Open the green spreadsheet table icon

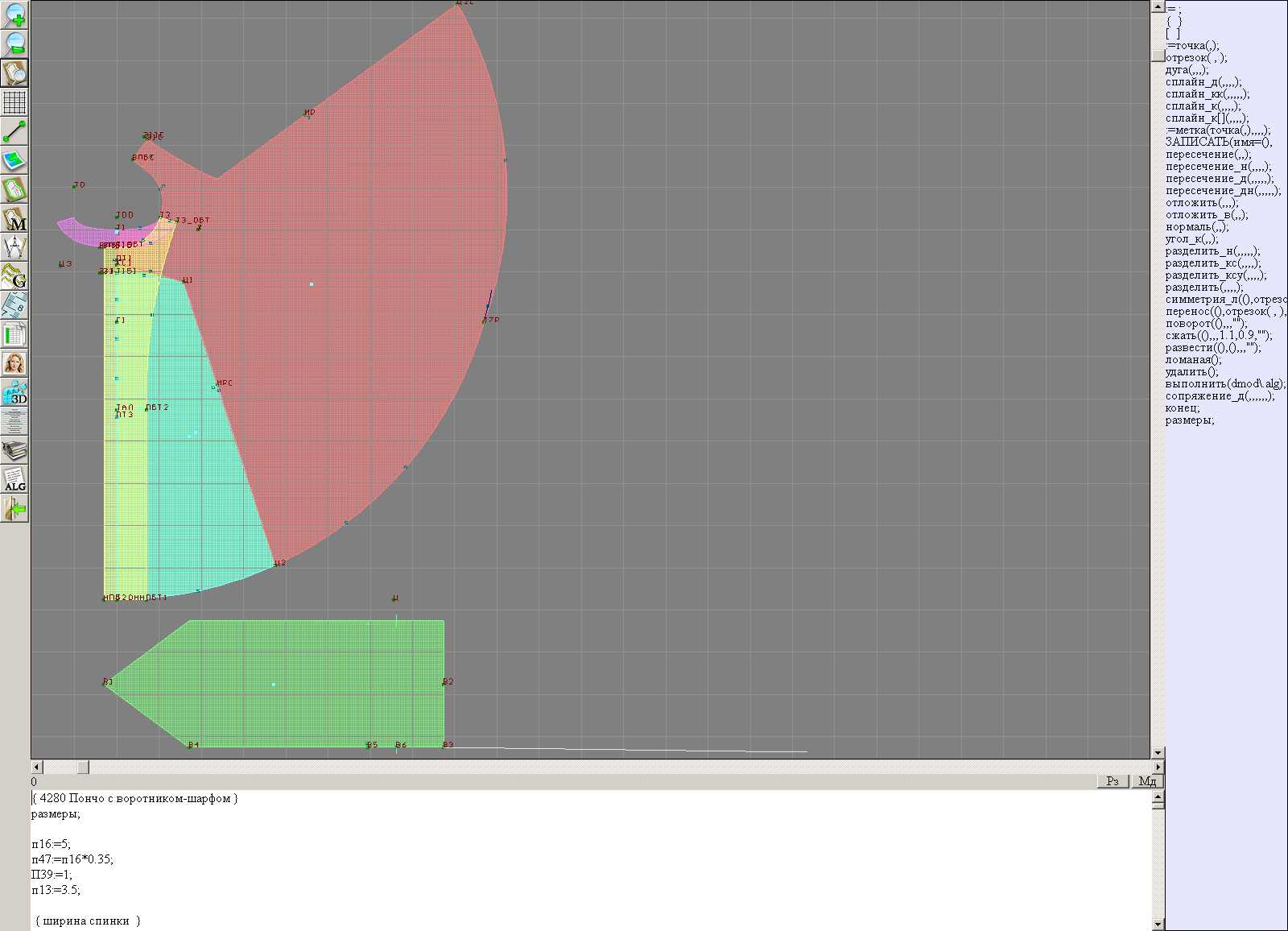(x=14, y=334)
